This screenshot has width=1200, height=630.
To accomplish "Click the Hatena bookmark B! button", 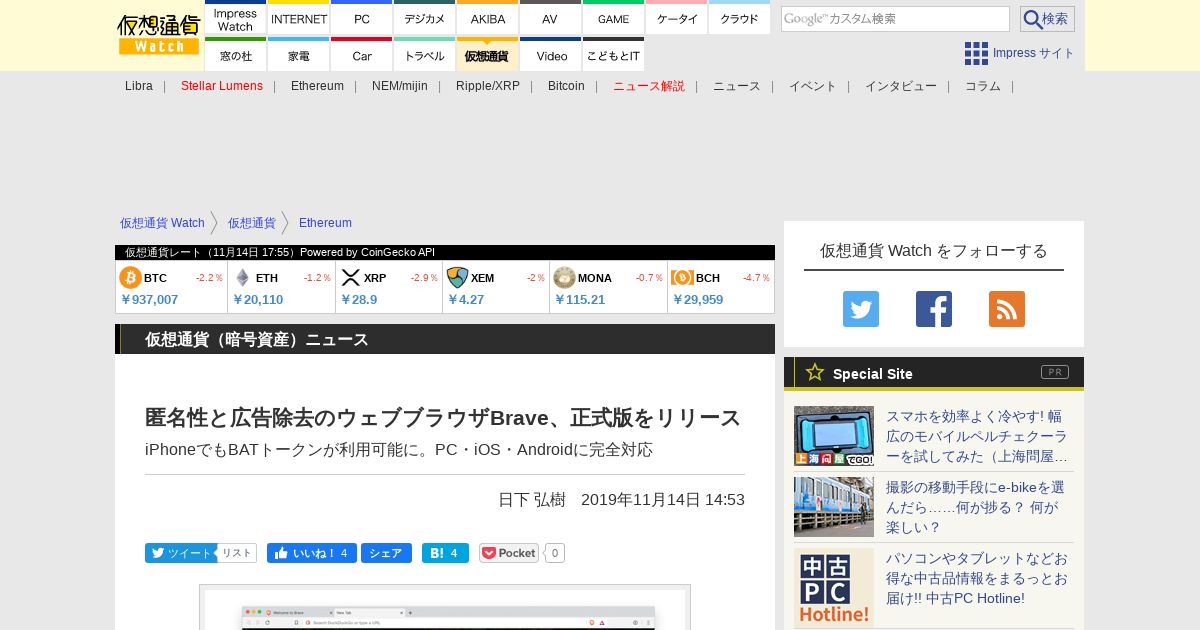I will (x=445, y=553).
